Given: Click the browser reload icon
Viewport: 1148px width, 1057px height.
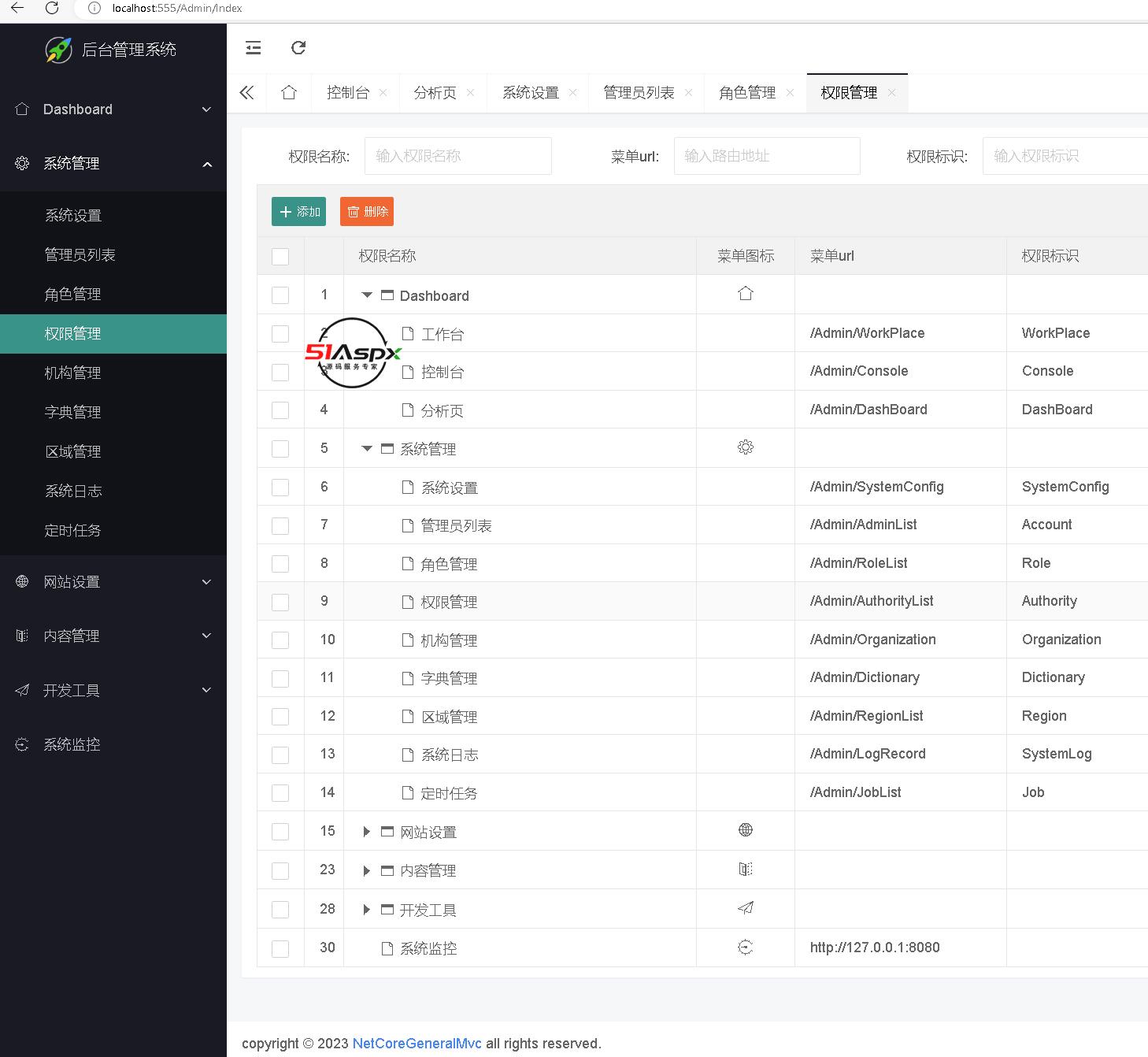Looking at the screenshot, I should pos(52,8).
